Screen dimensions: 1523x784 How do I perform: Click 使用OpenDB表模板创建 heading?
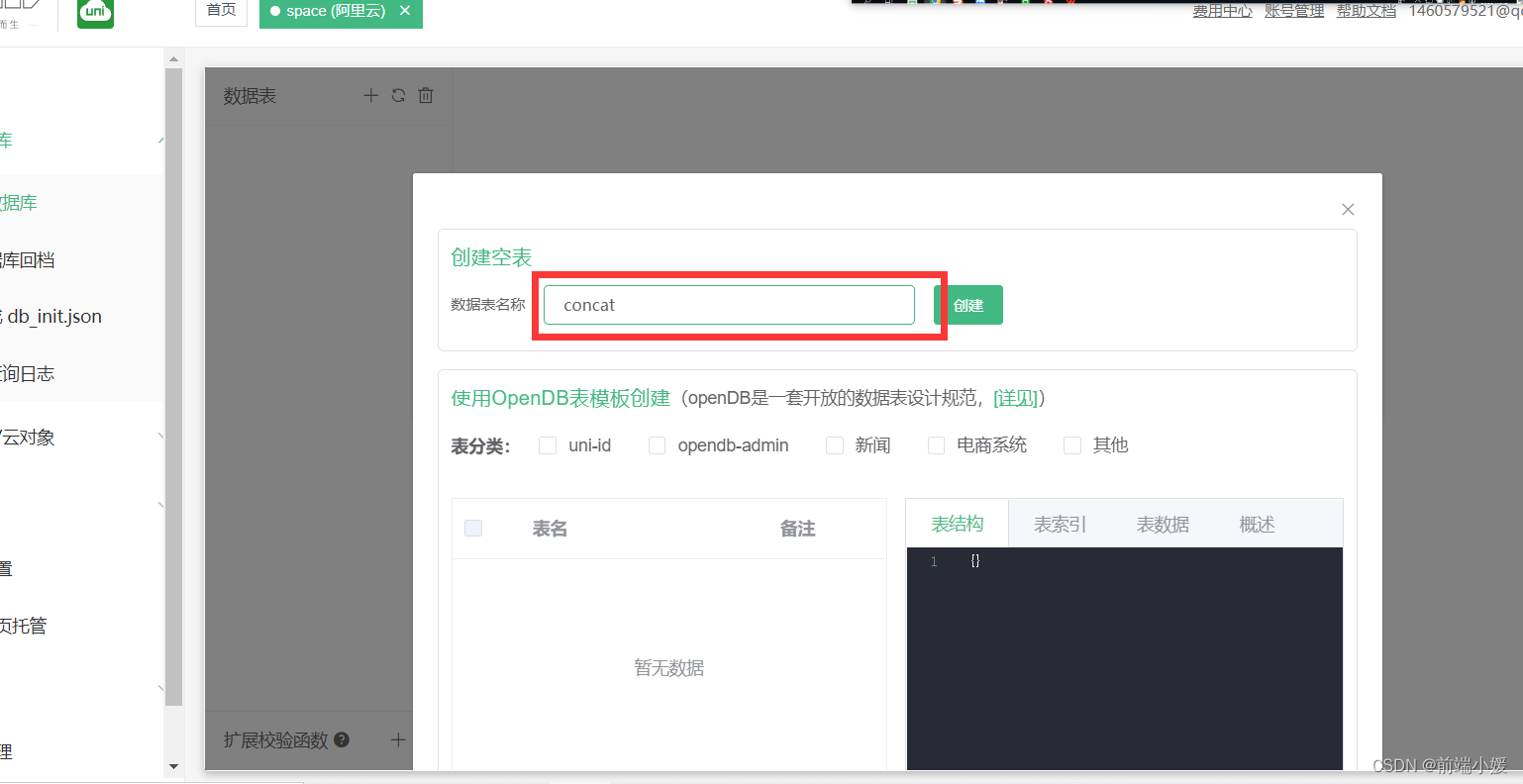point(560,398)
